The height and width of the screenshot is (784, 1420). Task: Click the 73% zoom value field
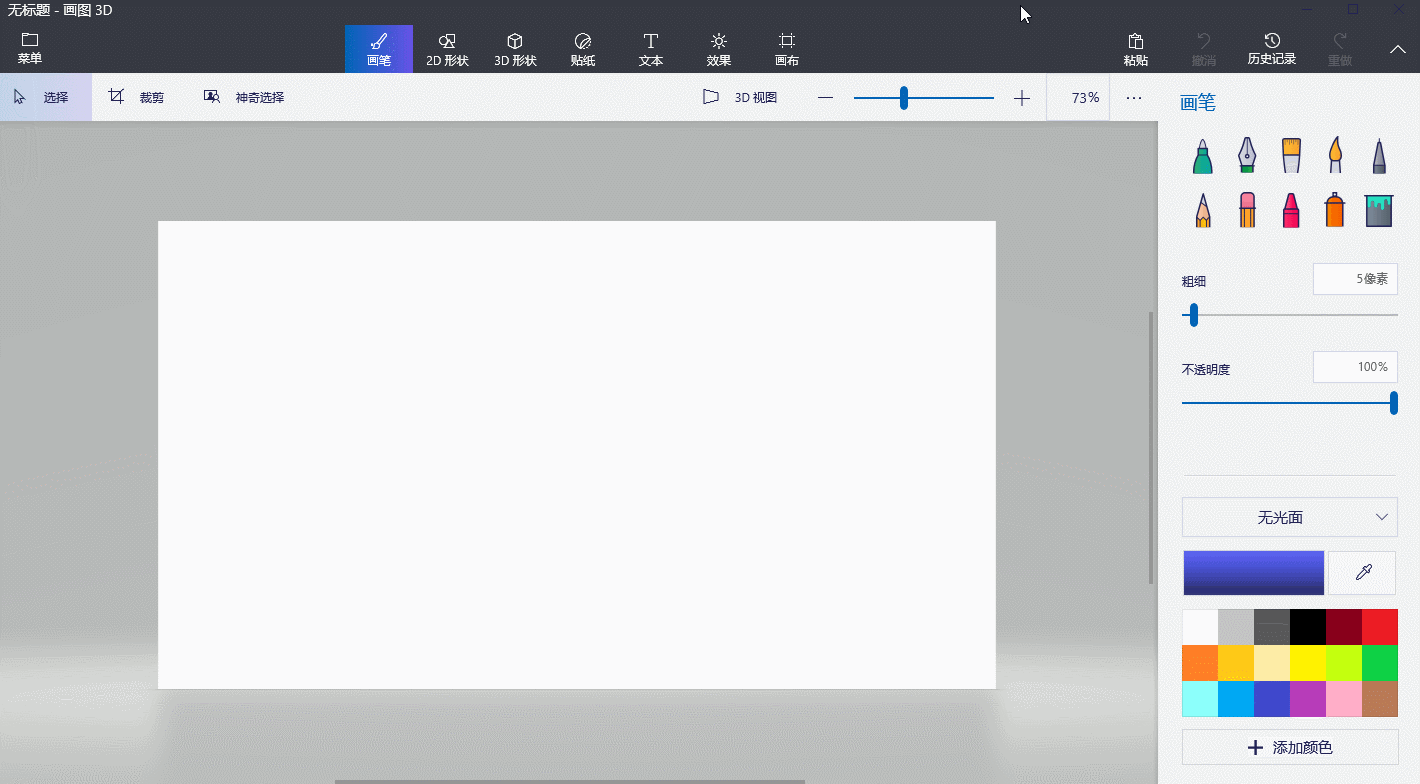coord(1078,98)
